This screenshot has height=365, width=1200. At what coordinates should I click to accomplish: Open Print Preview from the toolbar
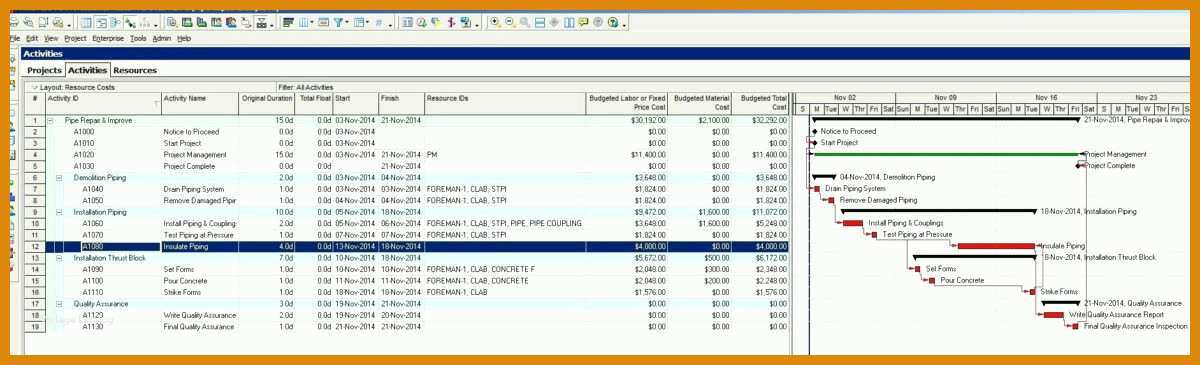point(28,21)
